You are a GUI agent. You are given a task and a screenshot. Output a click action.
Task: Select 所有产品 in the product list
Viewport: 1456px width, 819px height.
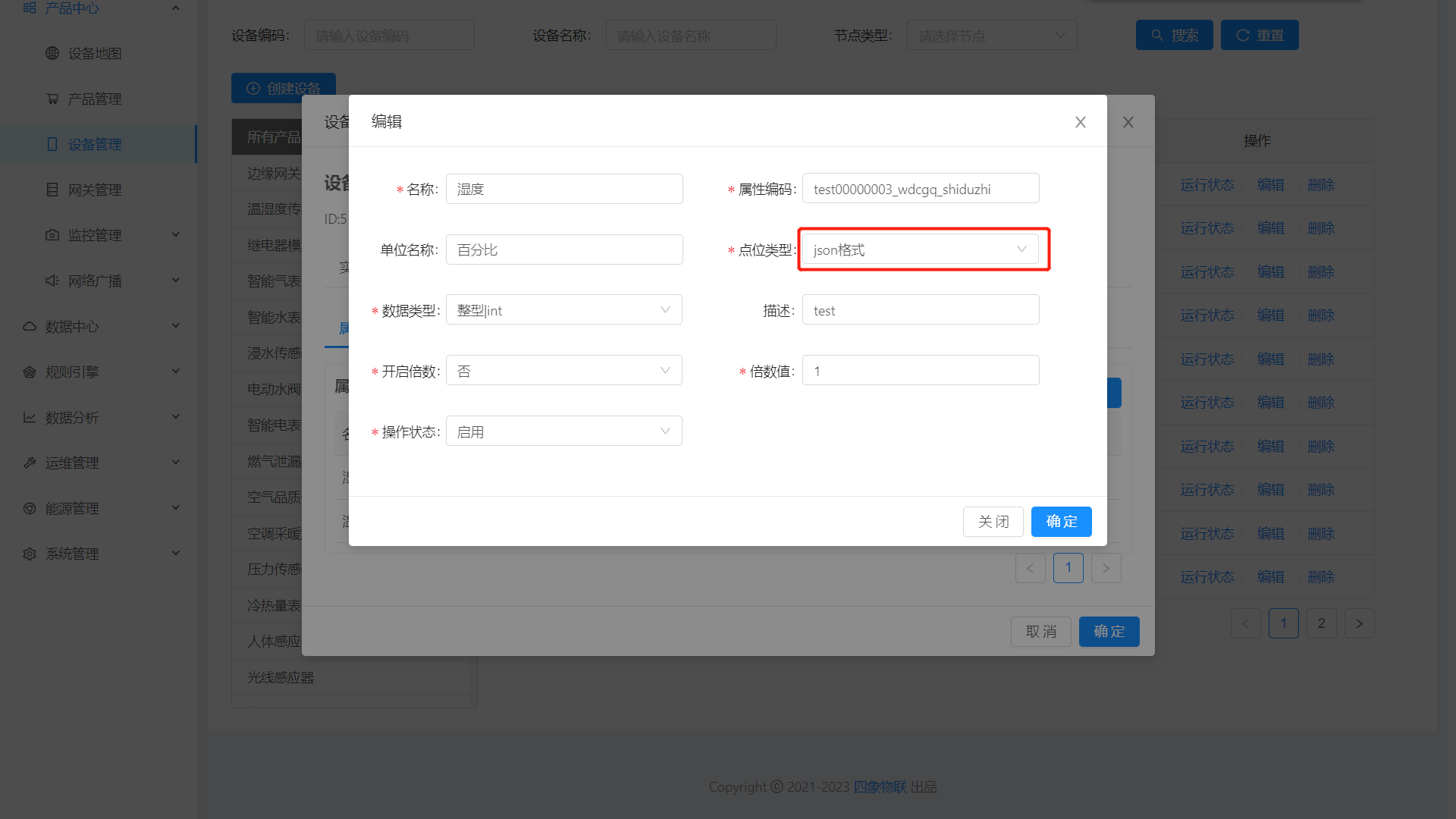(x=275, y=136)
